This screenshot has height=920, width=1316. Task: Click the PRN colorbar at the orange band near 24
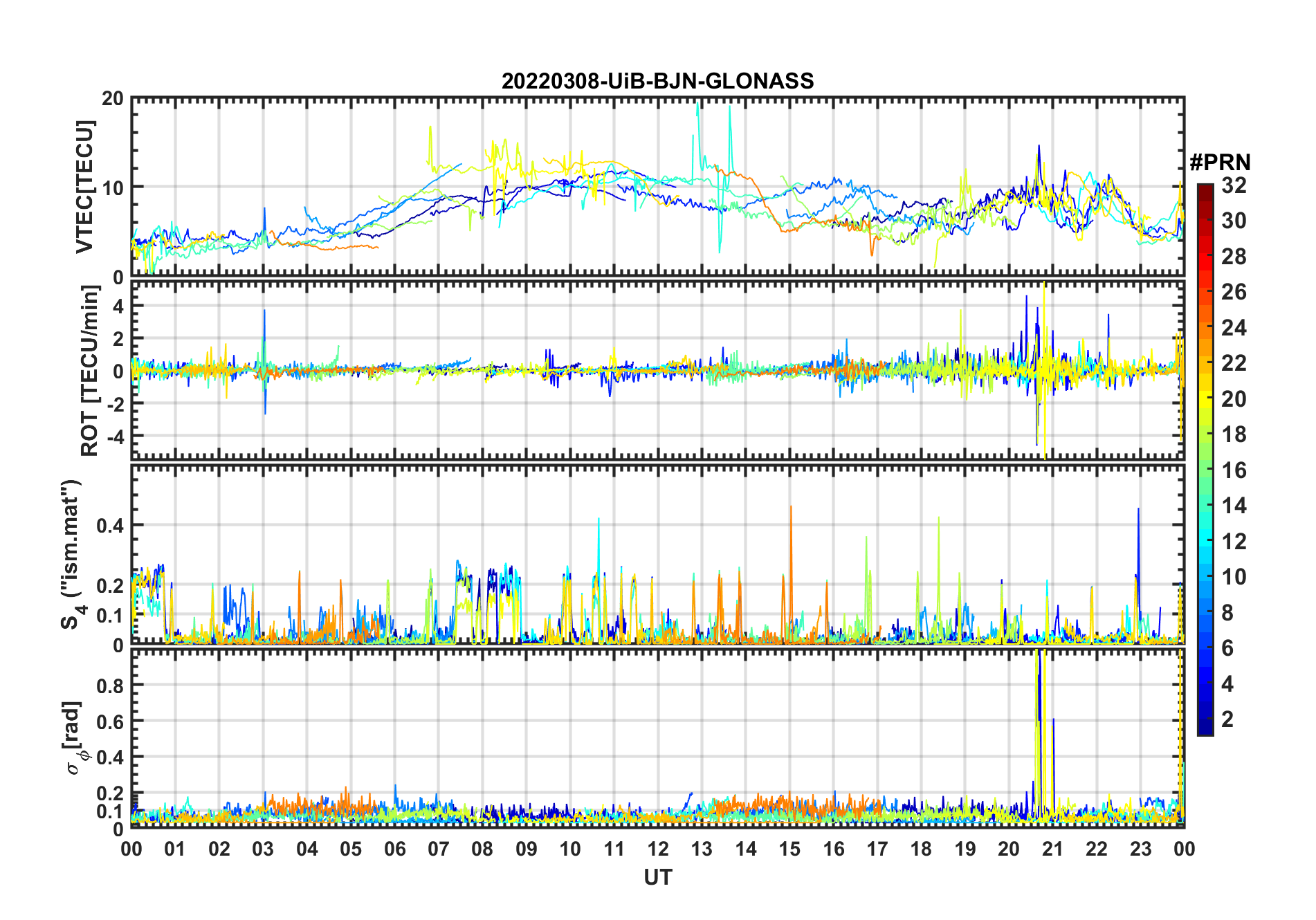point(1205,328)
